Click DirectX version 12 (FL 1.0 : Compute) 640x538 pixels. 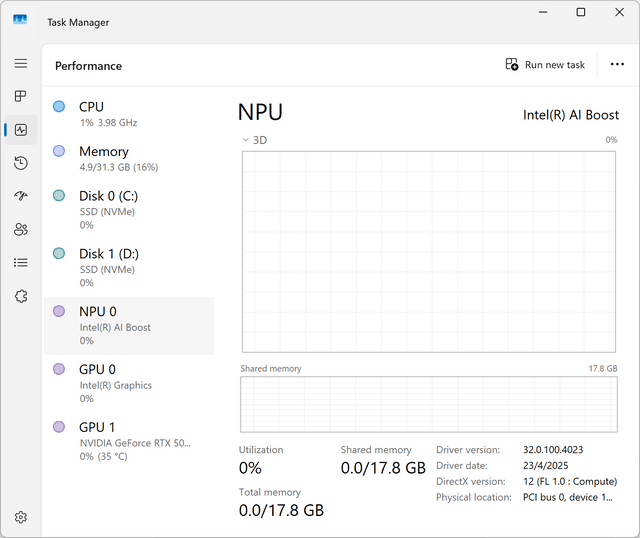tap(570, 481)
